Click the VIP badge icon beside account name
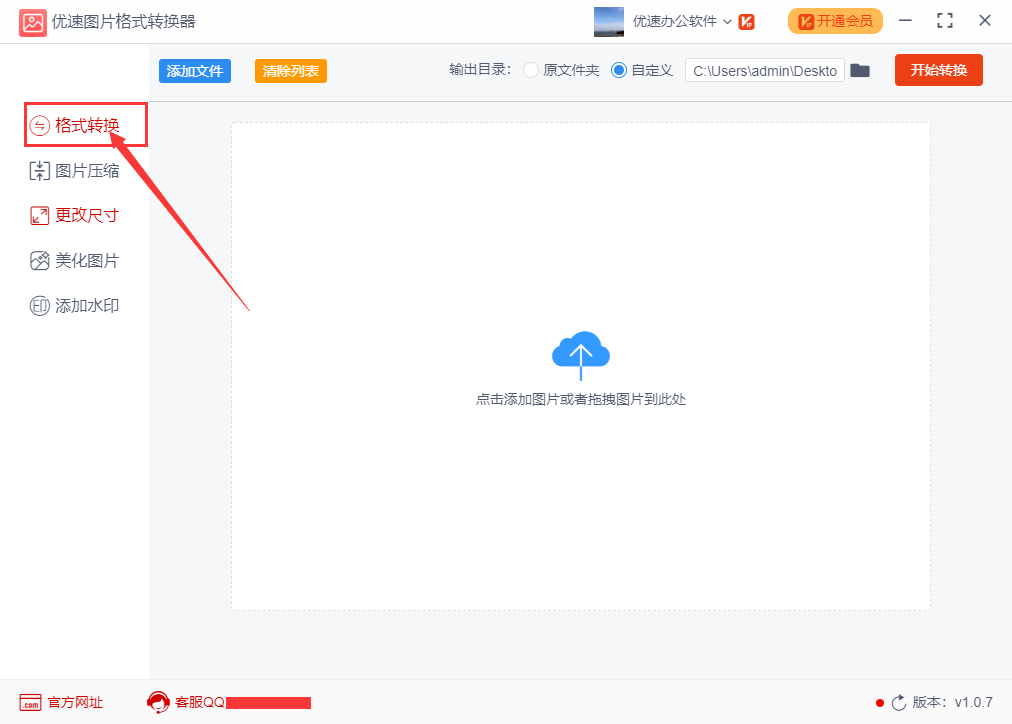Viewport: 1012px width, 724px height. [x=747, y=22]
